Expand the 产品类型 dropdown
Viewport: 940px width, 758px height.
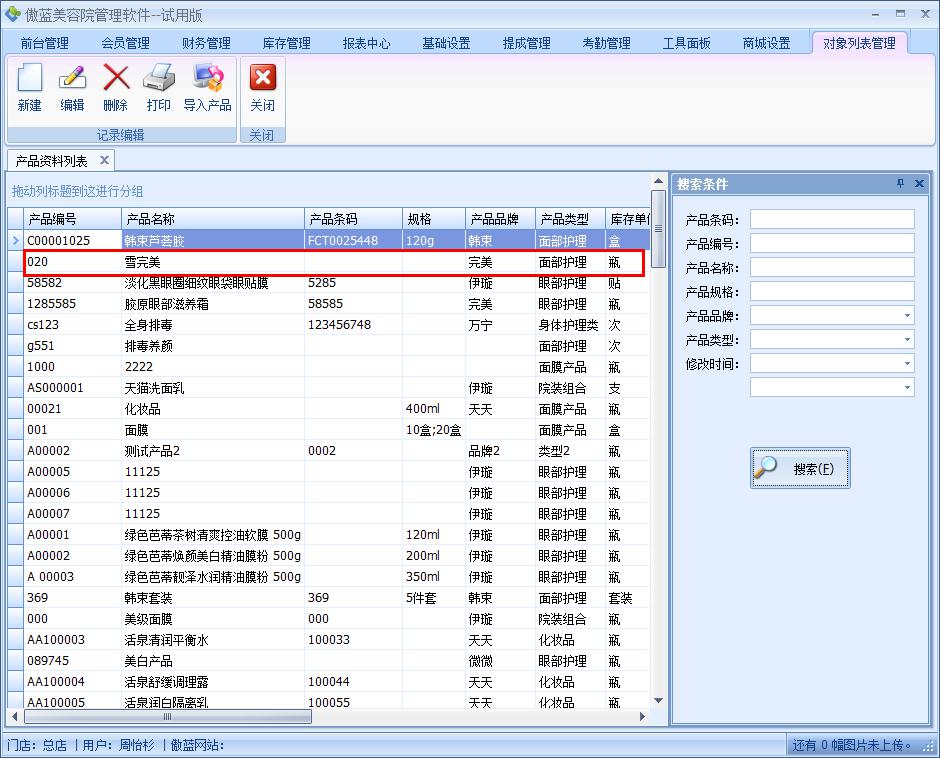coord(907,340)
